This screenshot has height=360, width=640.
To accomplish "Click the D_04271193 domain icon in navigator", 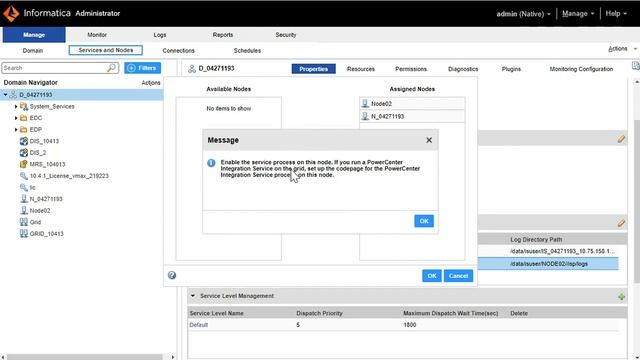I will coord(13,95).
